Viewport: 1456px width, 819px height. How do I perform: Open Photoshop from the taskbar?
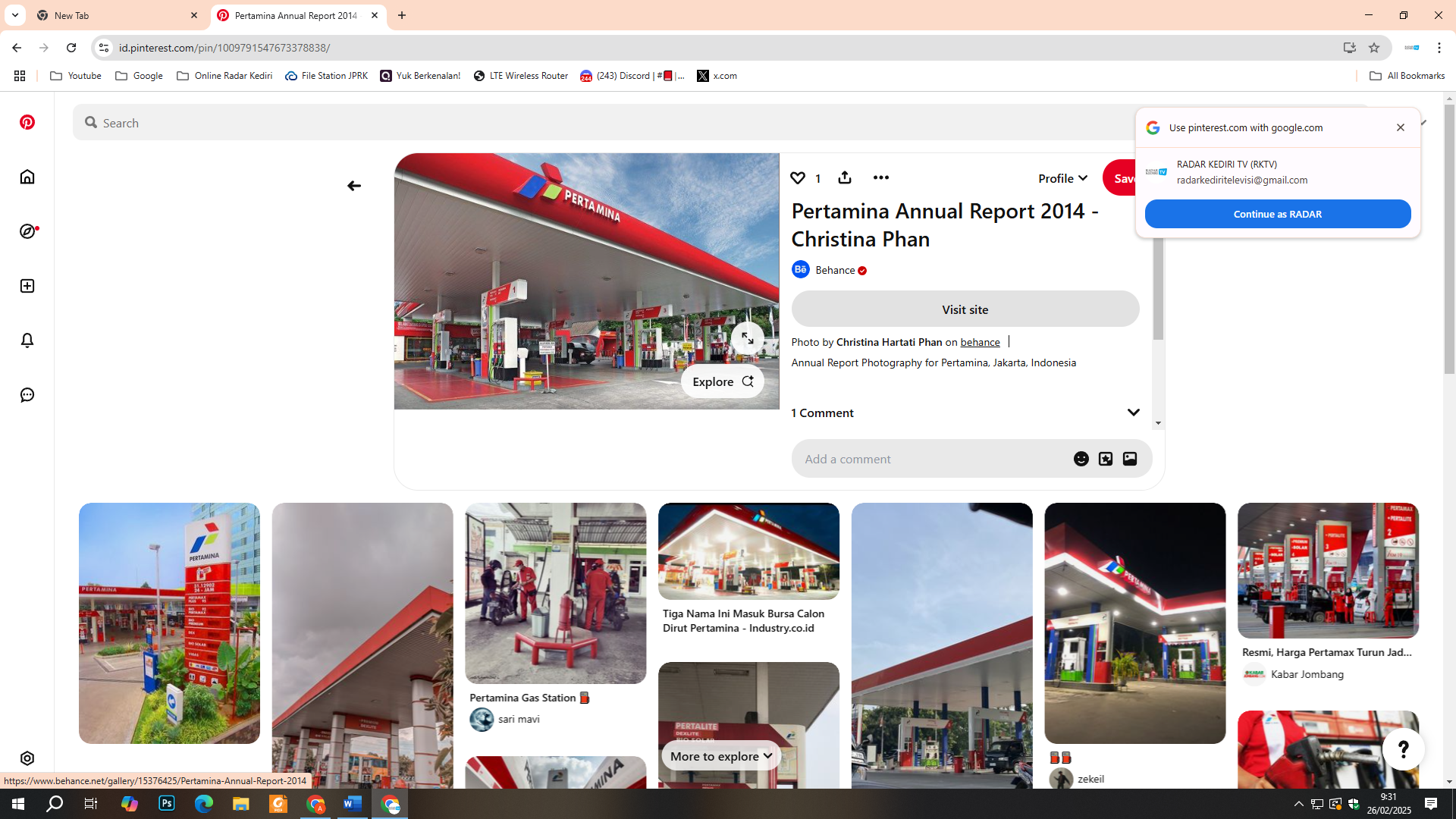pos(167,804)
